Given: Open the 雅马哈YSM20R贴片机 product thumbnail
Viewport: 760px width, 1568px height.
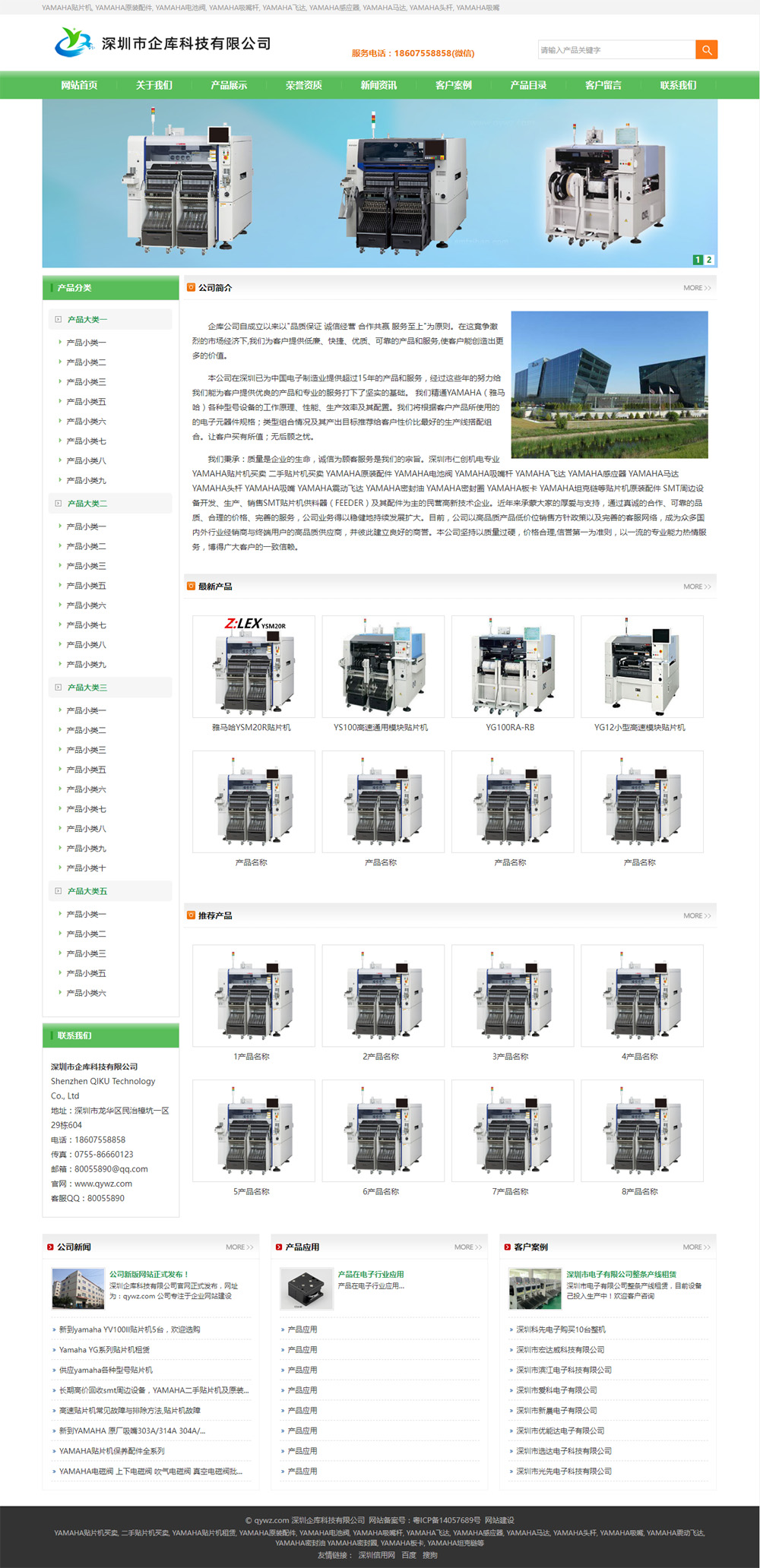Looking at the screenshot, I should [254, 666].
